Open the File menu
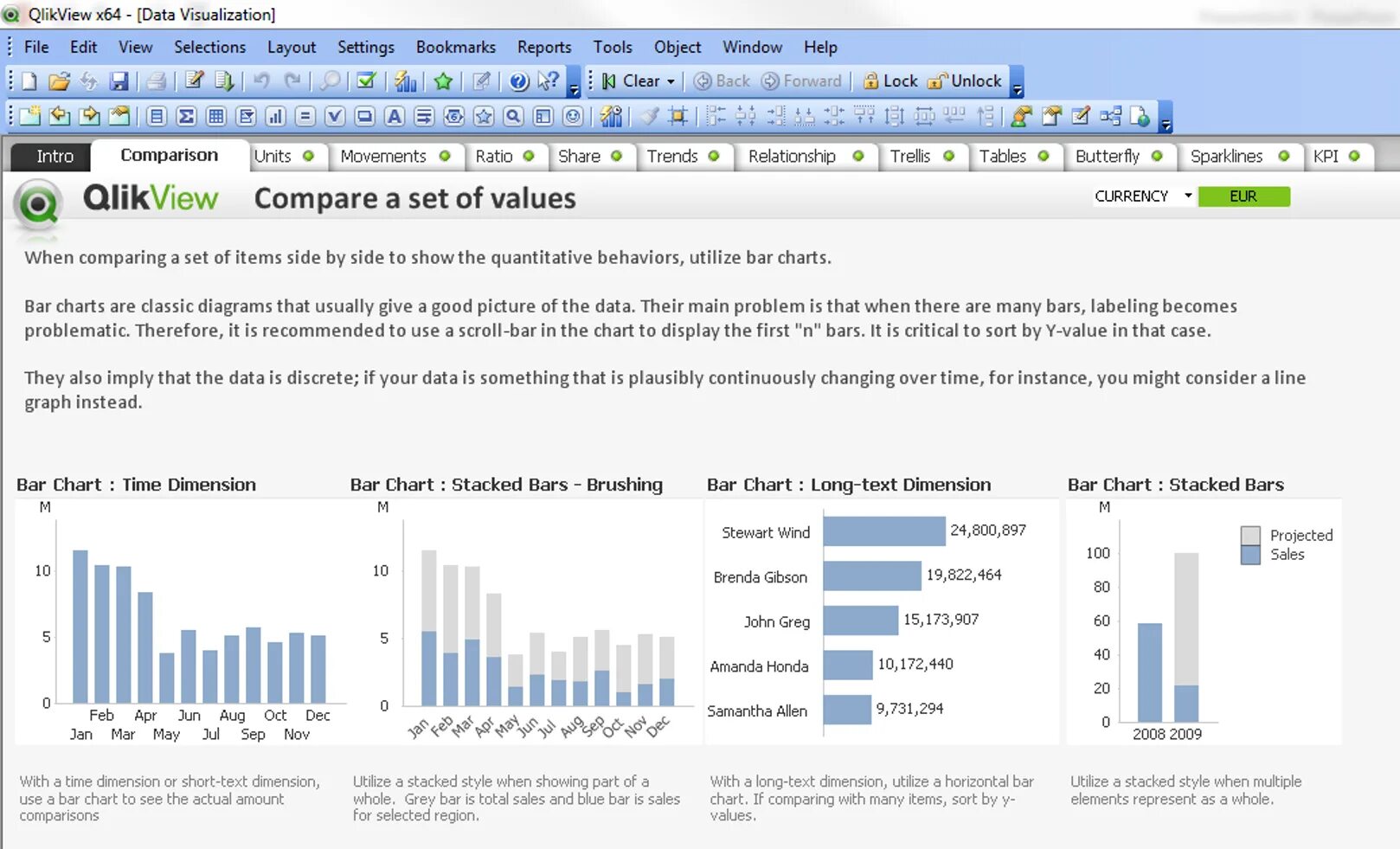 coord(36,47)
